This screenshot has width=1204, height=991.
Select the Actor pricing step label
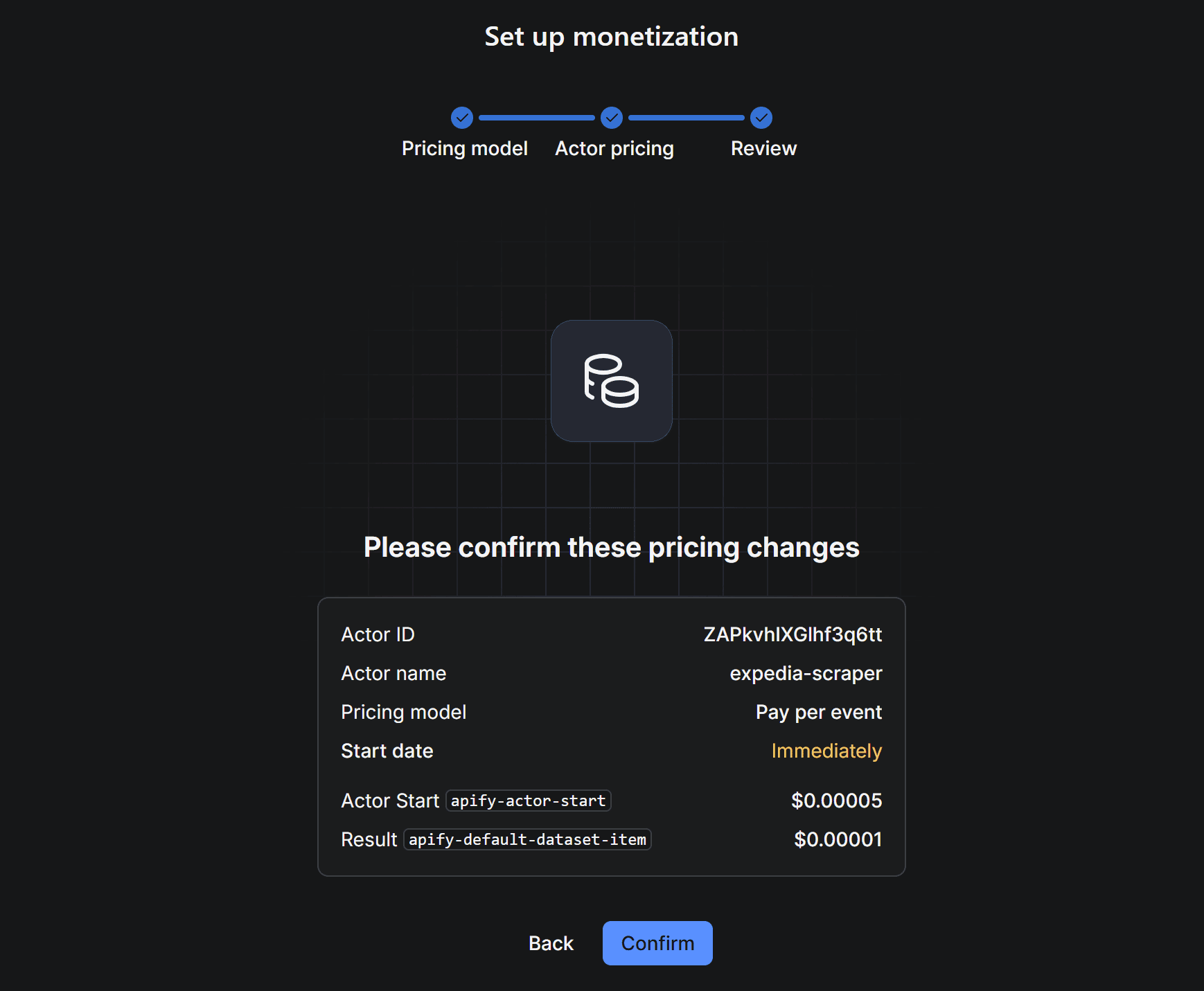click(614, 148)
